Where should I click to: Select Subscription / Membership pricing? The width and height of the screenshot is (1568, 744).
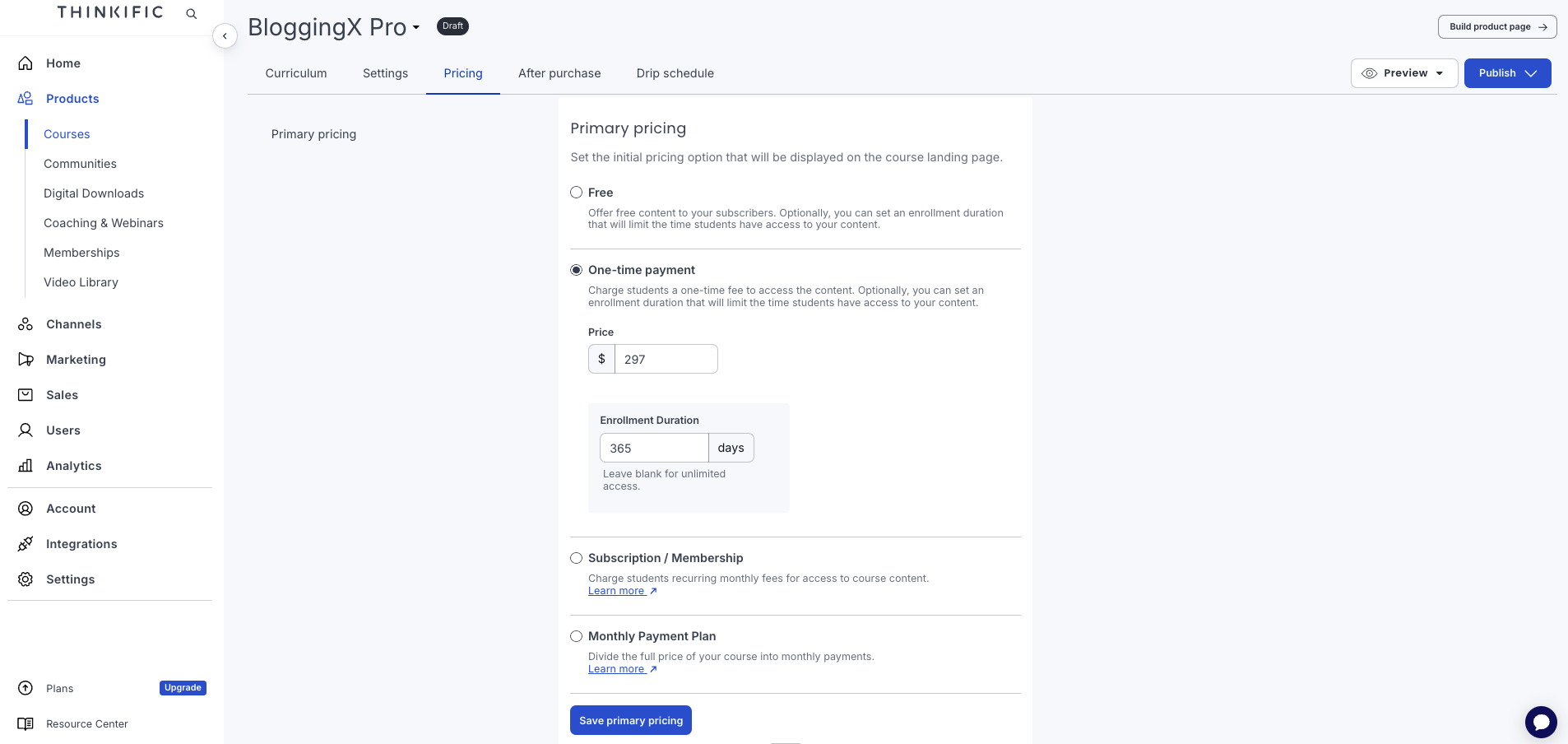576,558
